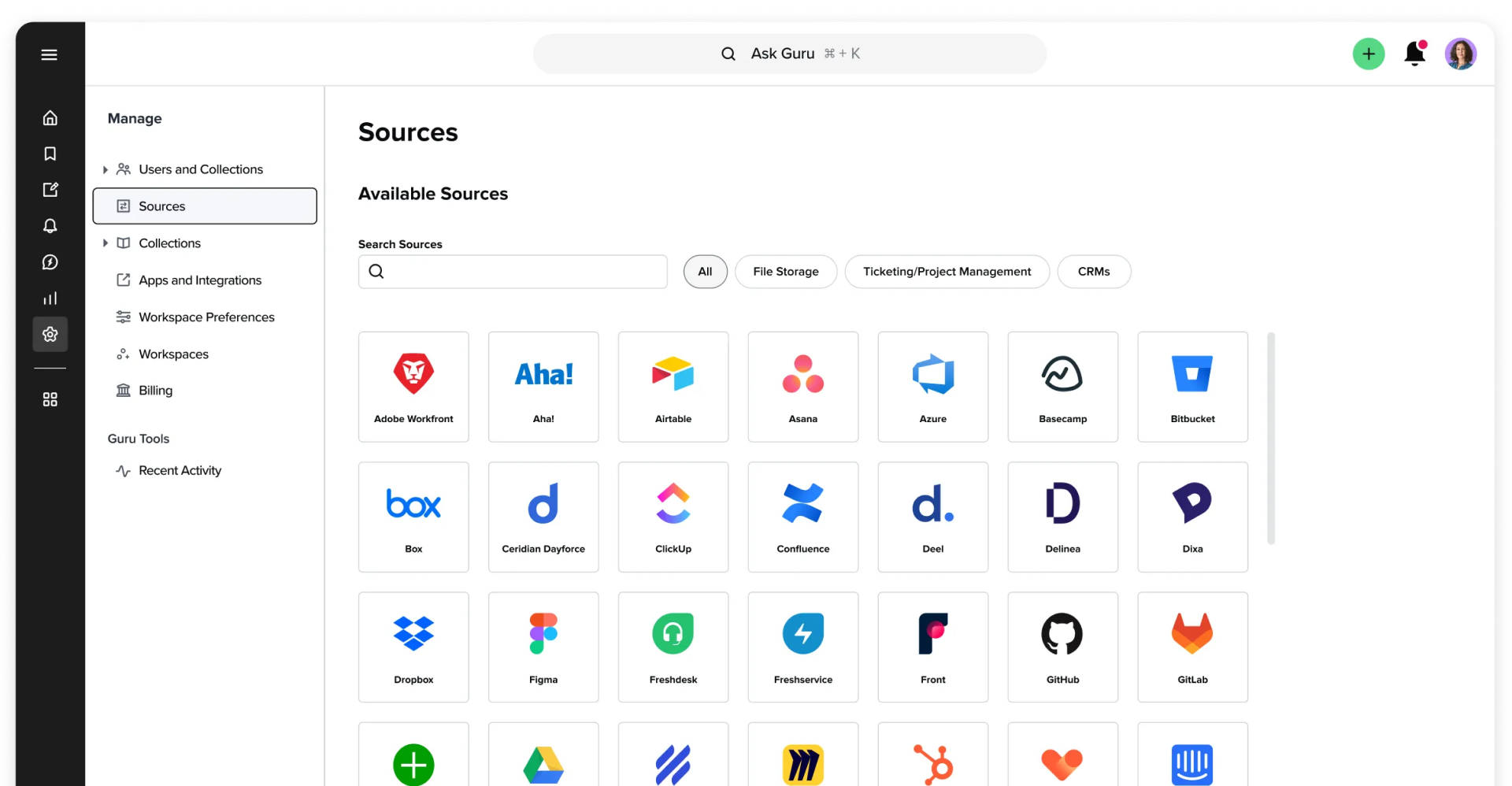Select the Ceridian Dayforce source card
This screenshot has height=786, width=1512.
tap(543, 517)
